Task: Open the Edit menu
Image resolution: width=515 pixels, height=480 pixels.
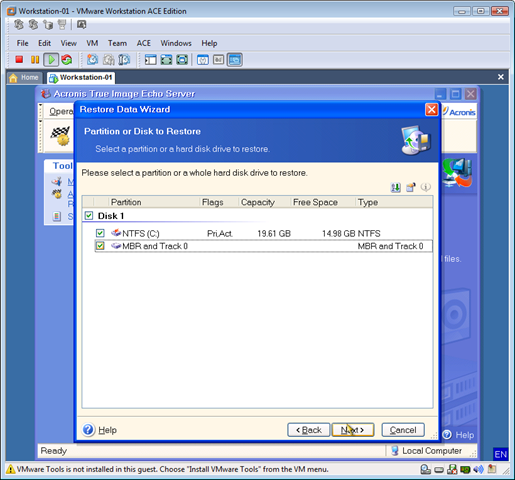Action: pyautogui.click(x=44, y=43)
